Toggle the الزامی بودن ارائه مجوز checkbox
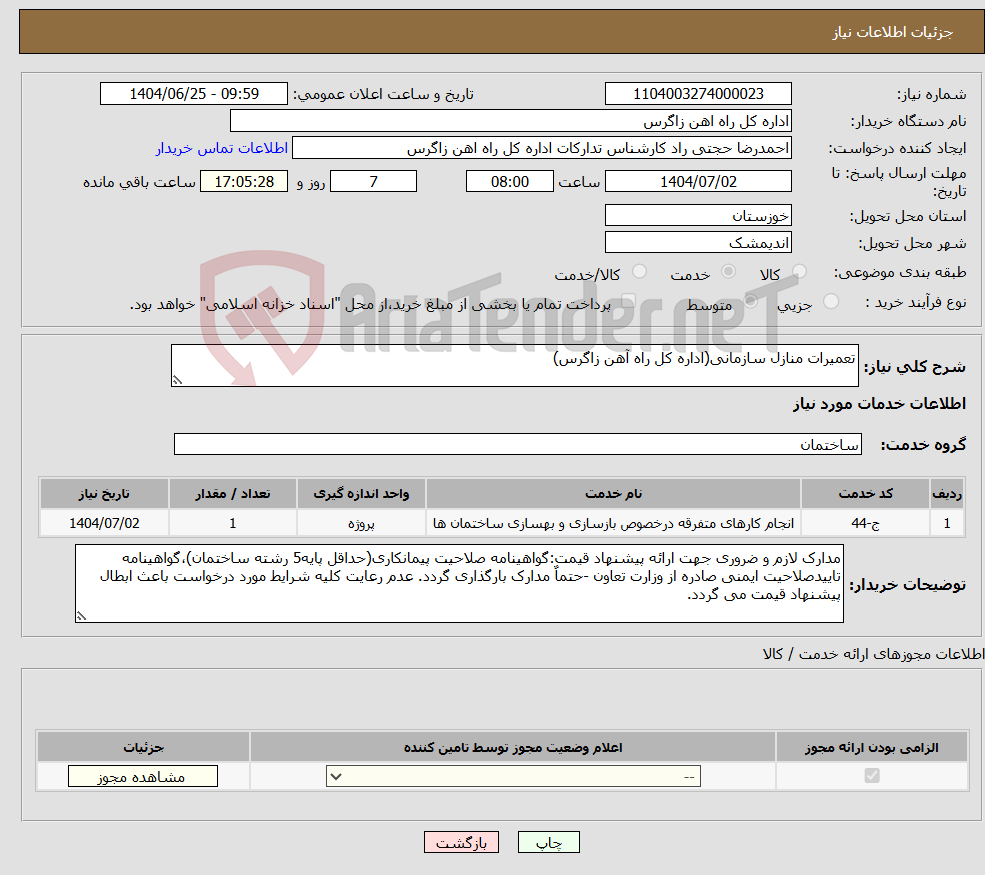The image size is (985, 875). tap(873, 775)
